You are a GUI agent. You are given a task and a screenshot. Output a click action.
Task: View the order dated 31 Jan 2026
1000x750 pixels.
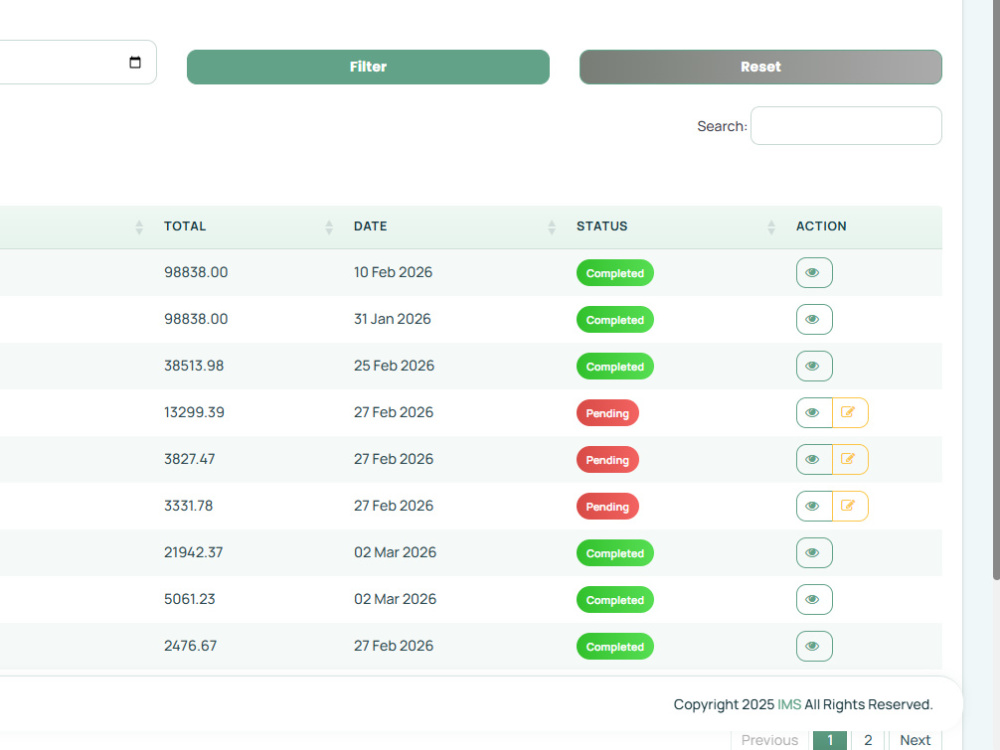814,319
